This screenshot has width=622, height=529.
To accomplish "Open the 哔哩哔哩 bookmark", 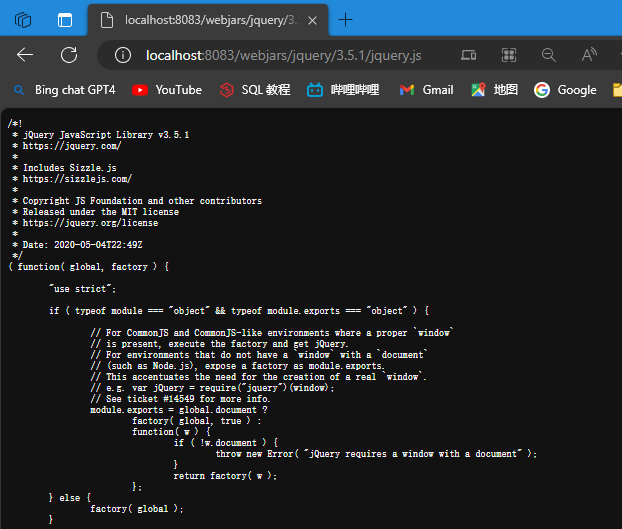I will pos(343,90).
